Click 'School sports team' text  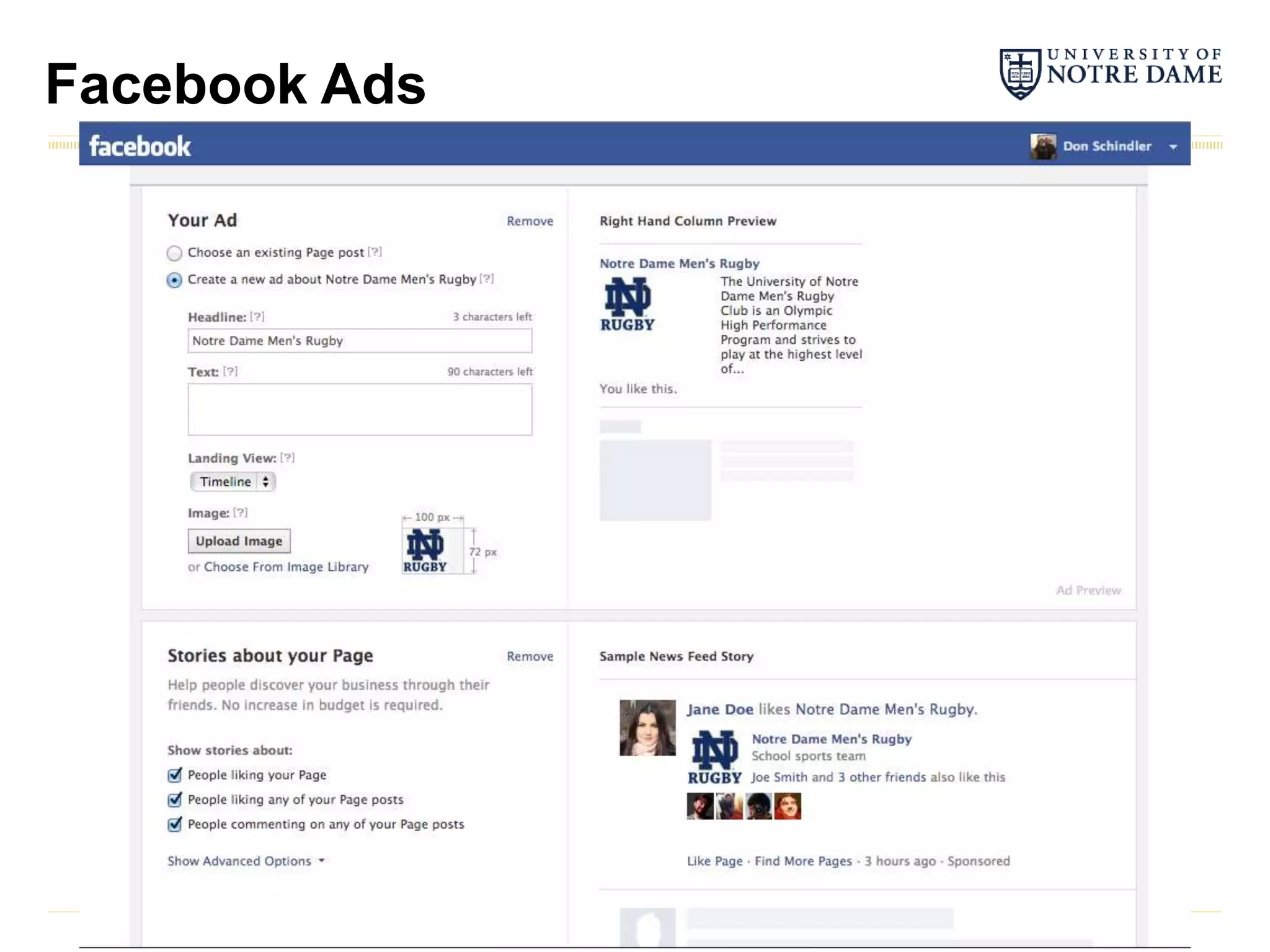point(809,756)
